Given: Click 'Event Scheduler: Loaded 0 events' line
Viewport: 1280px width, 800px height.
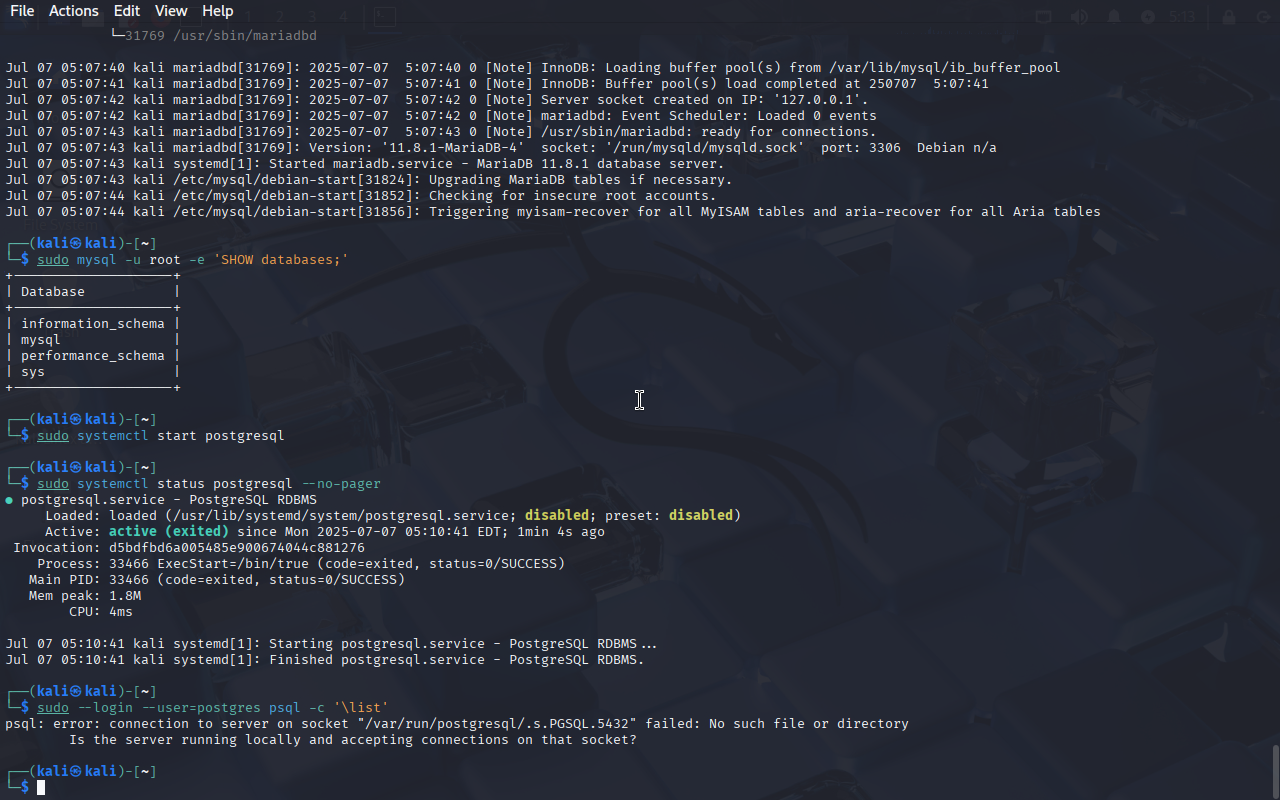Looking at the screenshot, I should click(x=441, y=116).
